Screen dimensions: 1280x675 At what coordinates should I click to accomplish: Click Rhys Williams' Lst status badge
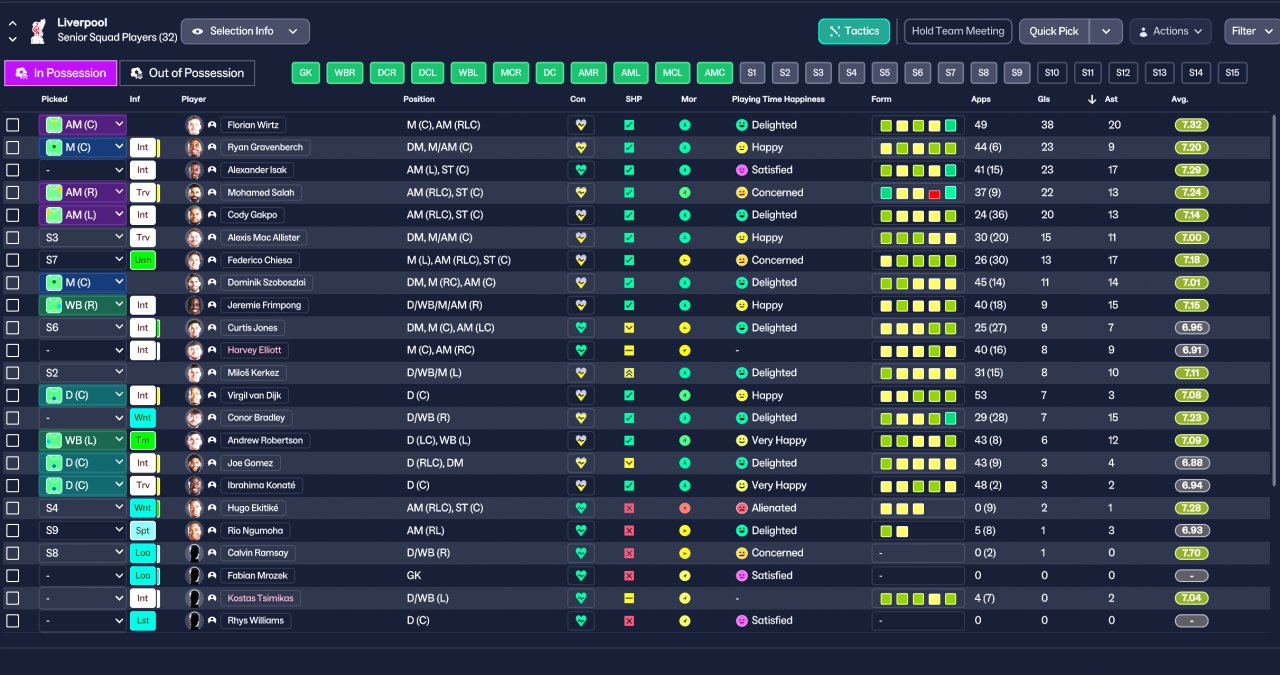[x=143, y=620]
